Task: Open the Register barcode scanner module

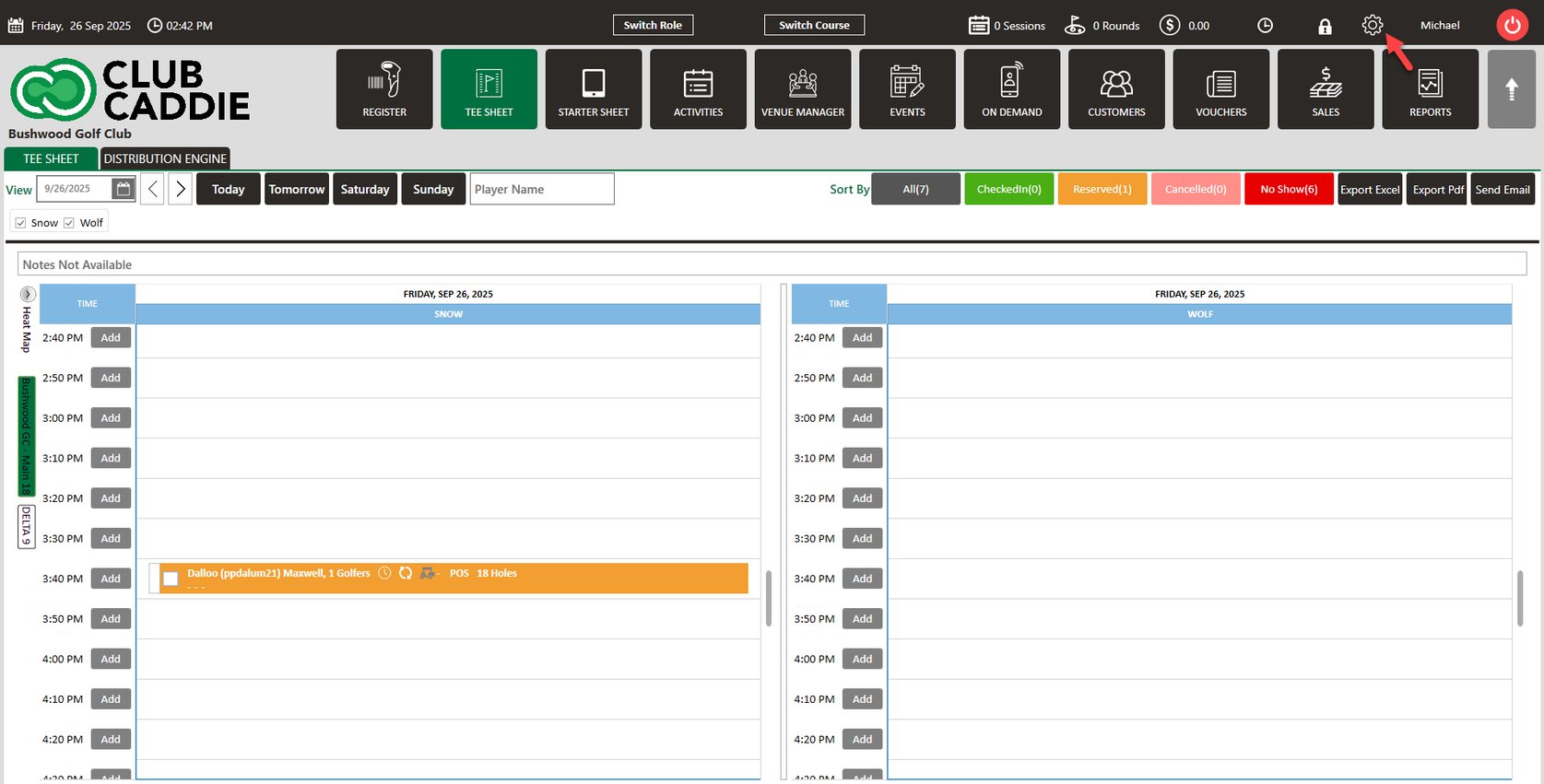Action: pos(384,89)
